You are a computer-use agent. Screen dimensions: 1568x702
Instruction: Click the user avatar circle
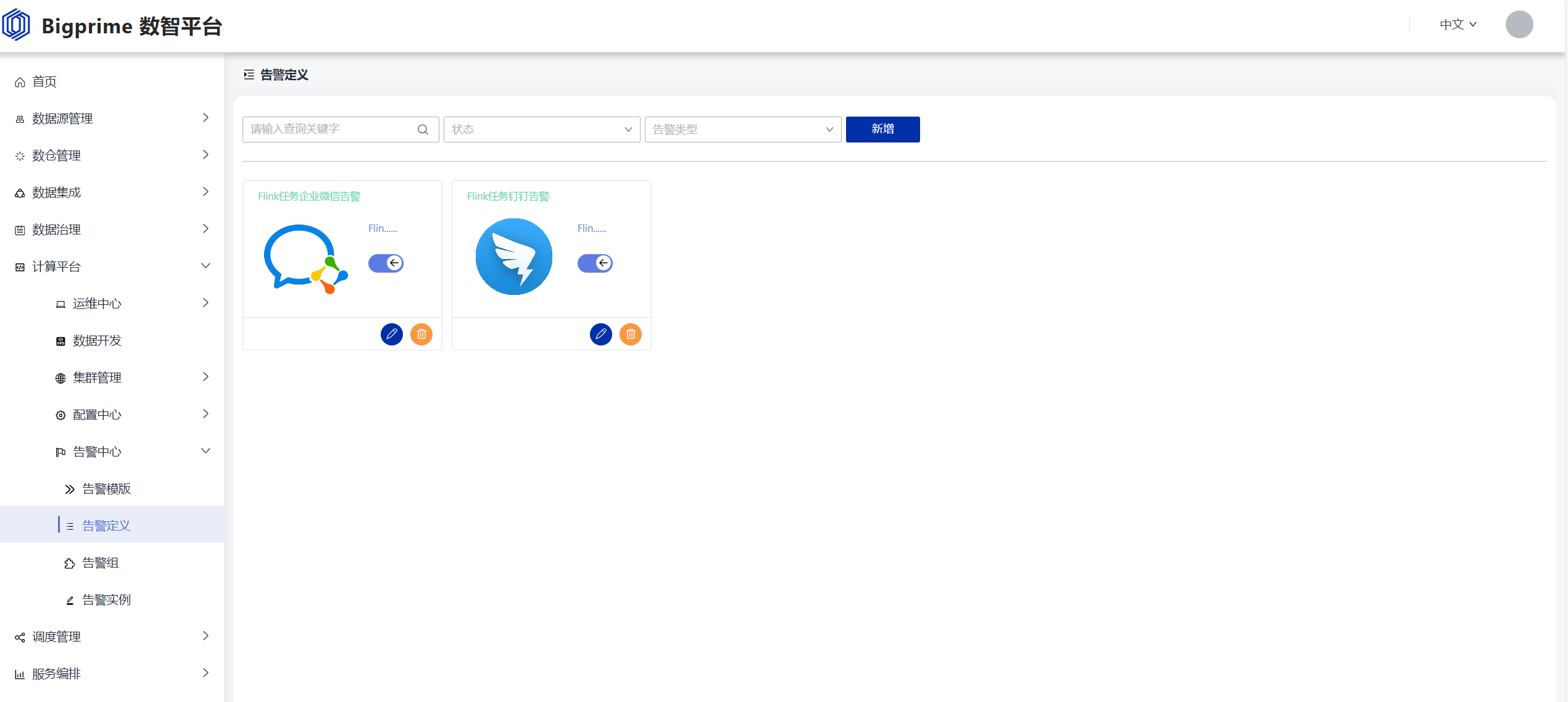click(1519, 25)
